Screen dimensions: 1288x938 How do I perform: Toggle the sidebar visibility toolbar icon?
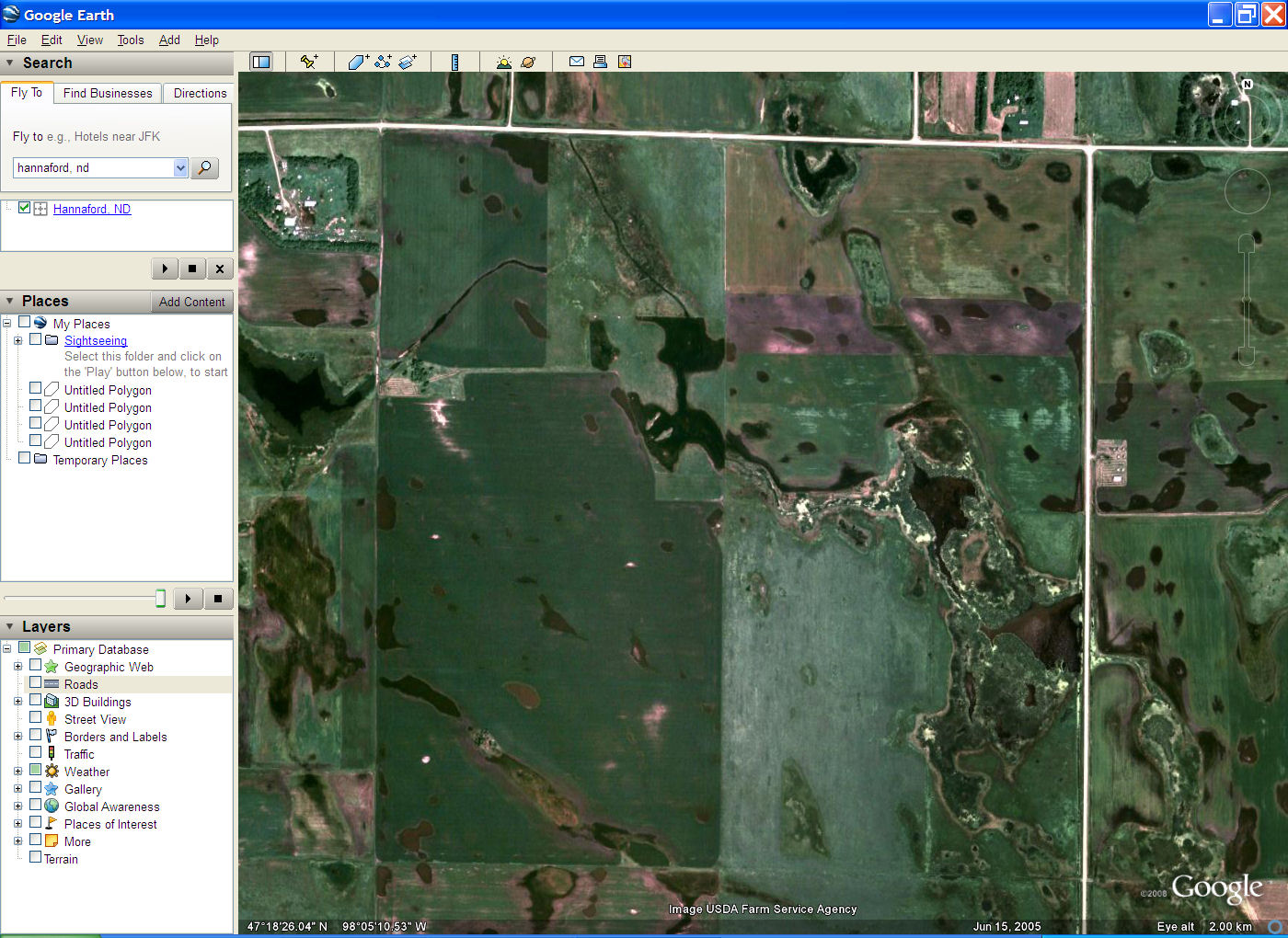tap(261, 62)
